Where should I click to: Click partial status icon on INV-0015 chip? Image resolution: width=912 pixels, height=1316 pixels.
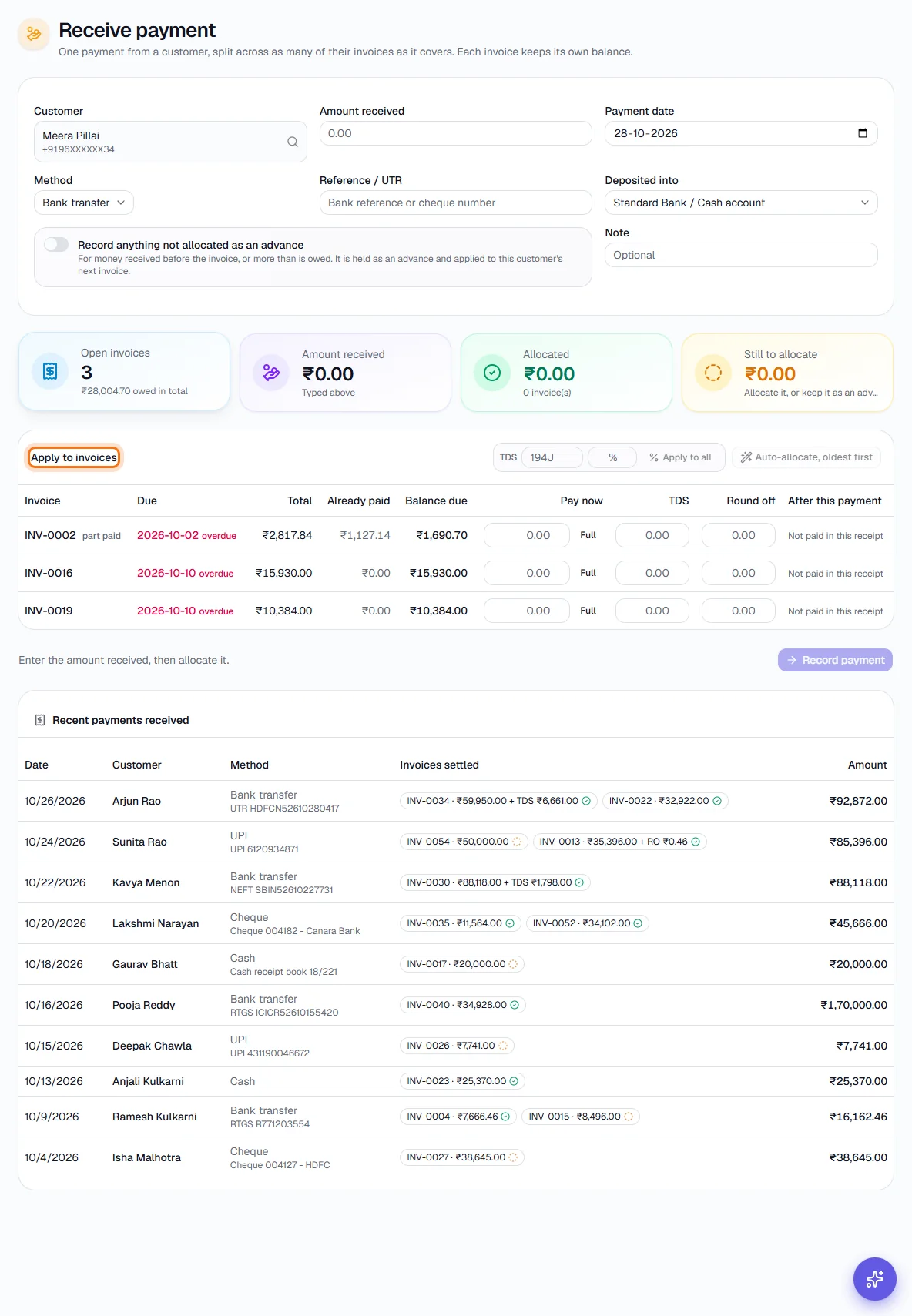(x=629, y=1117)
